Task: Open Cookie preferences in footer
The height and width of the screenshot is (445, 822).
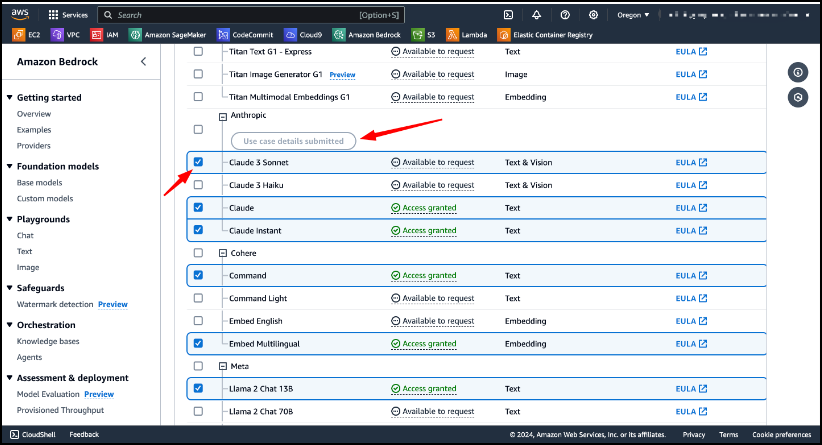Action: click(x=782, y=435)
